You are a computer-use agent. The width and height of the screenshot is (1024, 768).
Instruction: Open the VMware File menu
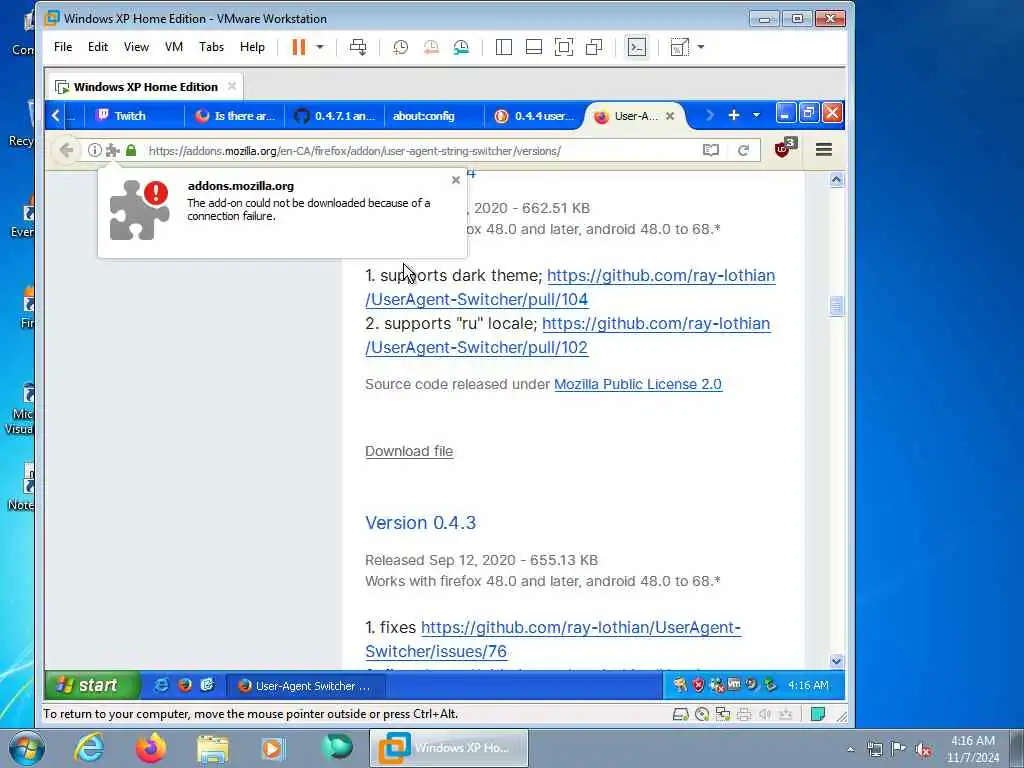click(x=63, y=47)
